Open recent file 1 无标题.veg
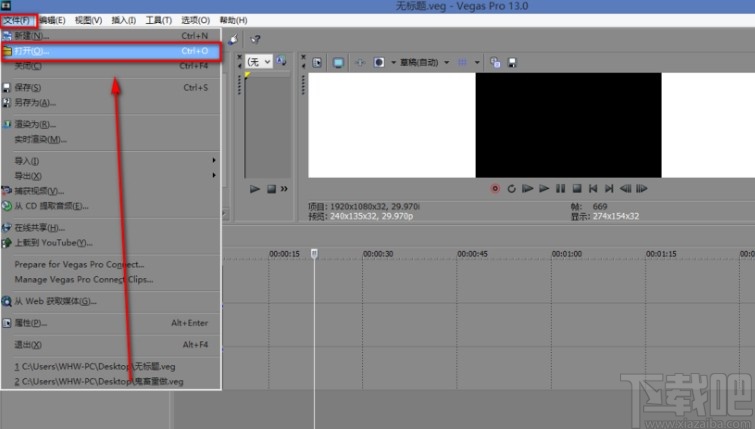The width and height of the screenshot is (755, 429). coord(111,366)
